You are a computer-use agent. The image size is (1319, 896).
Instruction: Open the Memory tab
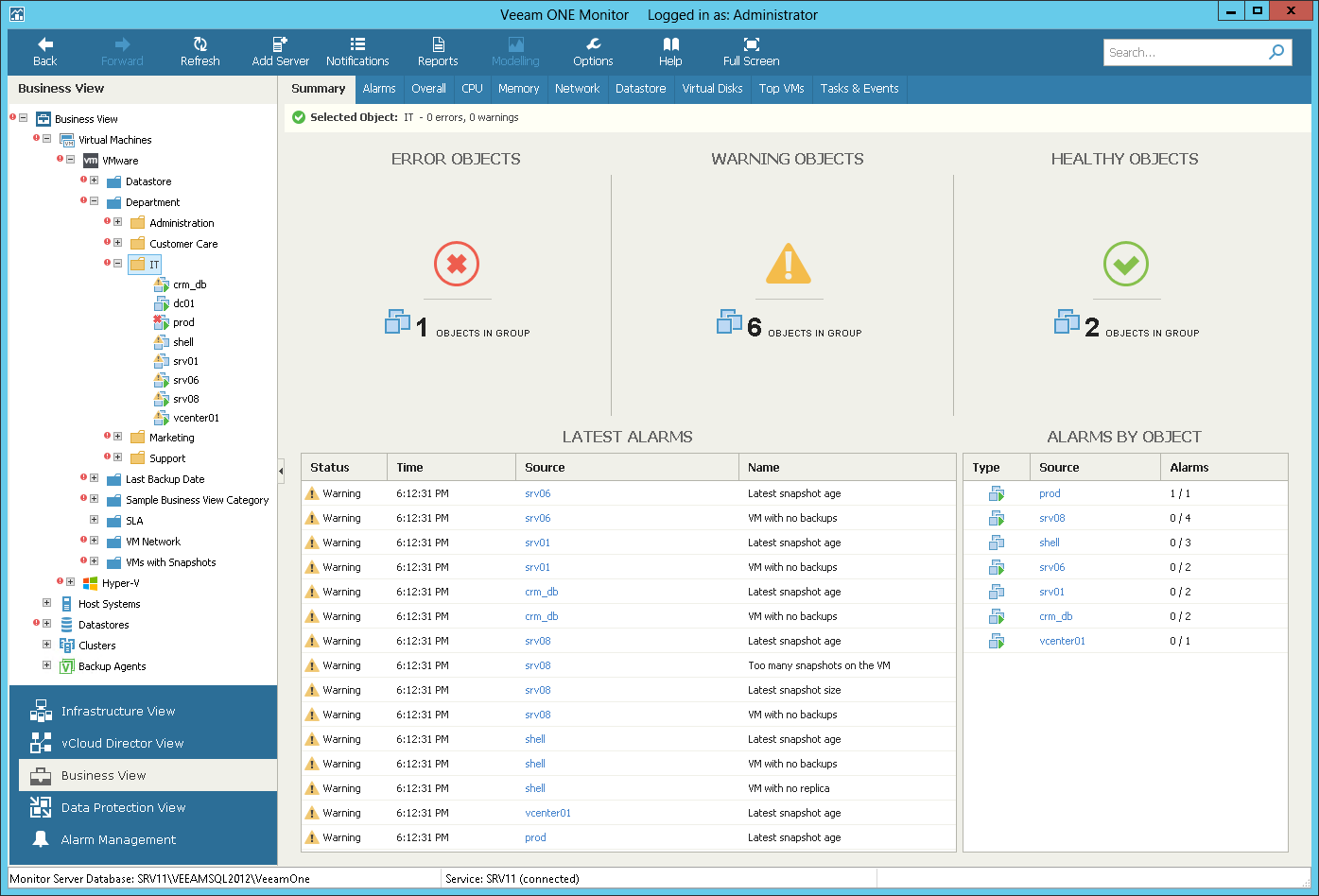tap(518, 89)
